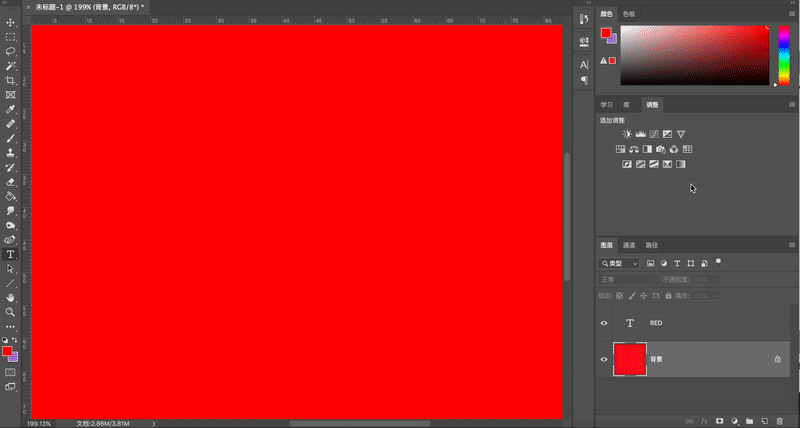This screenshot has height=428, width=800.
Task: Add a Curves adjustment
Action: [x=654, y=134]
